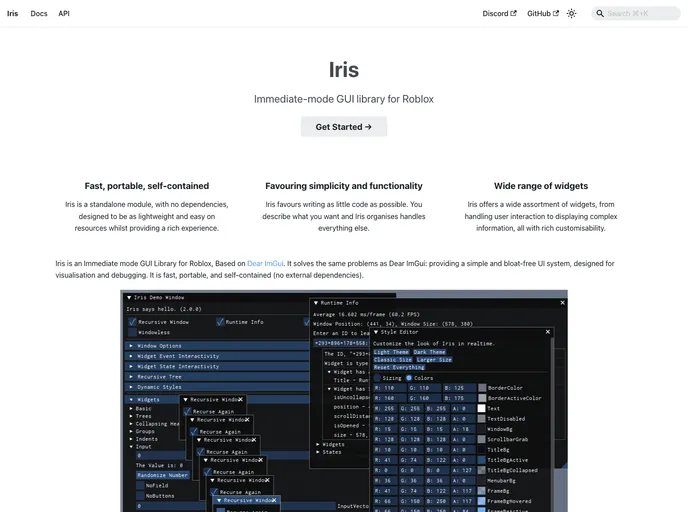The height and width of the screenshot is (512, 688).
Task: Open the white Text color swatch
Action: (x=482, y=408)
